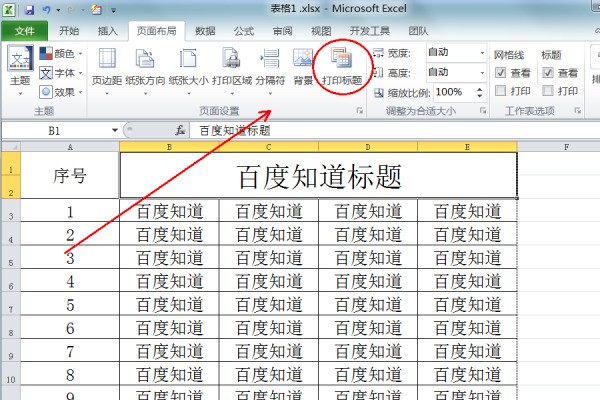This screenshot has width=600, height=400.
Task: Select the 序号 header cell
Action: click(x=70, y=175)
